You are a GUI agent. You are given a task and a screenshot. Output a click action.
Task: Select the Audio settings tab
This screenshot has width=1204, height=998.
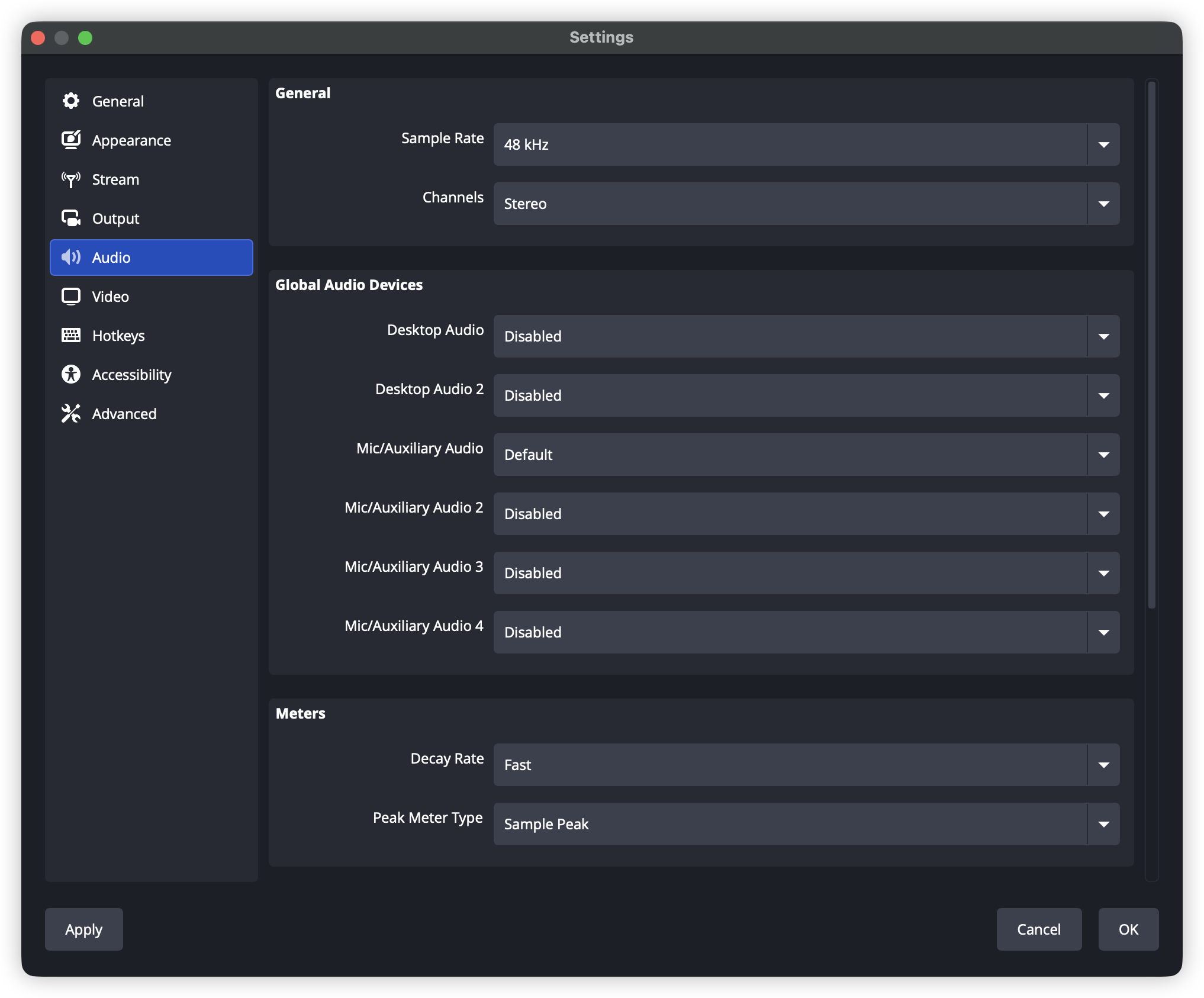click(152, 257)
